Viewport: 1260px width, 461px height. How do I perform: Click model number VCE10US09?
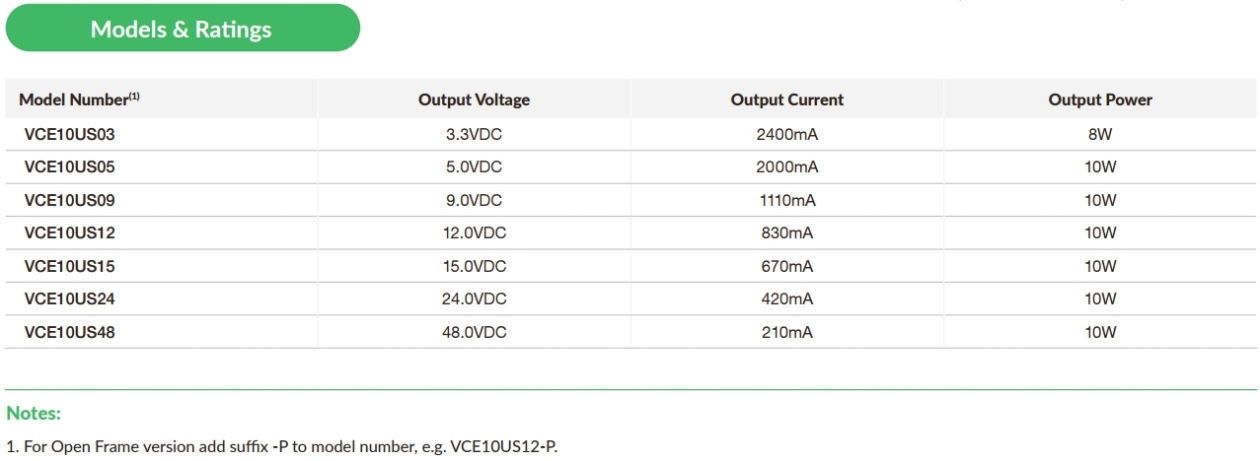click(69, 200)
